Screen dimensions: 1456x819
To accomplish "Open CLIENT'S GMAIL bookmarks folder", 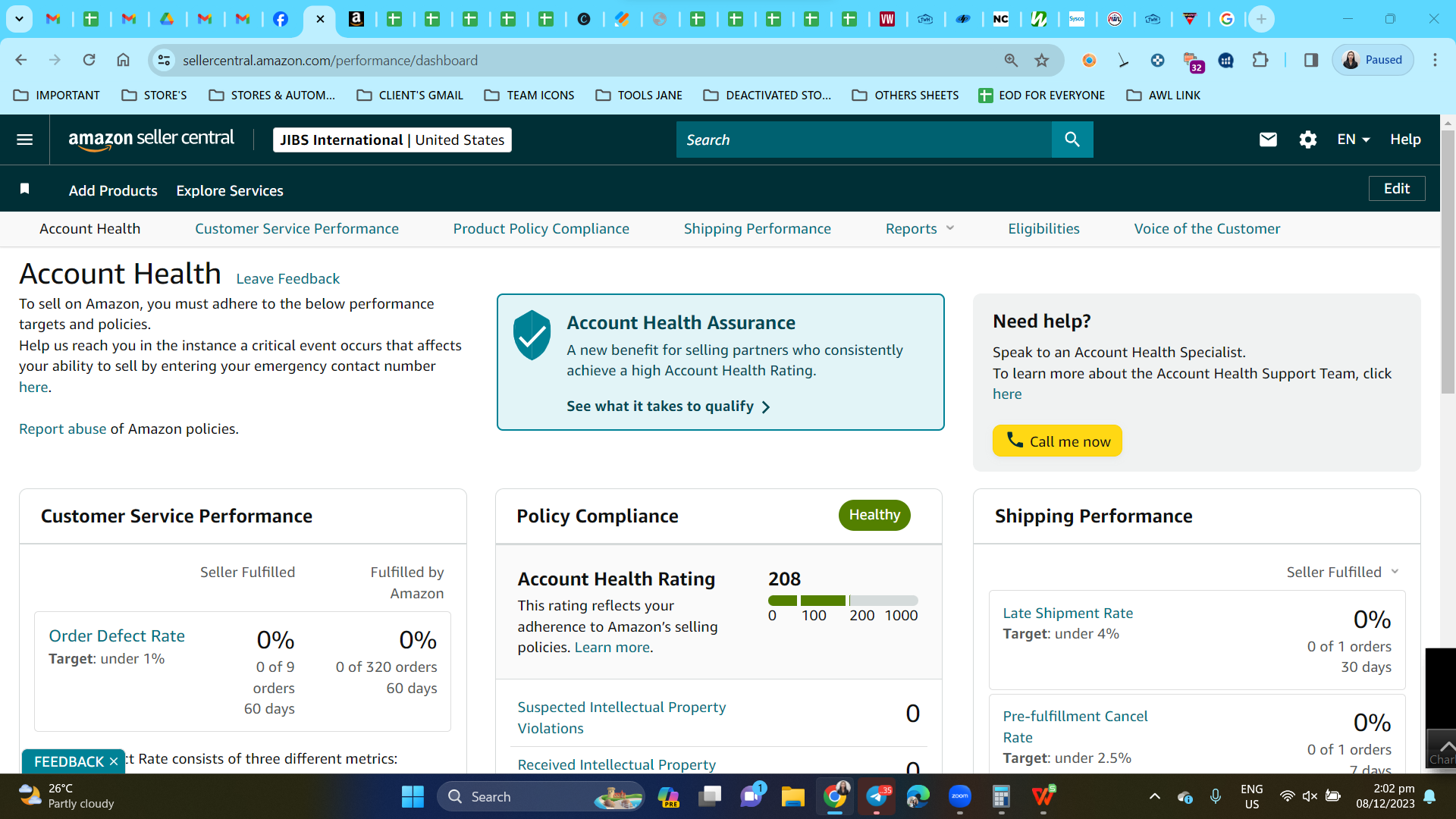I will coord(410,96).
